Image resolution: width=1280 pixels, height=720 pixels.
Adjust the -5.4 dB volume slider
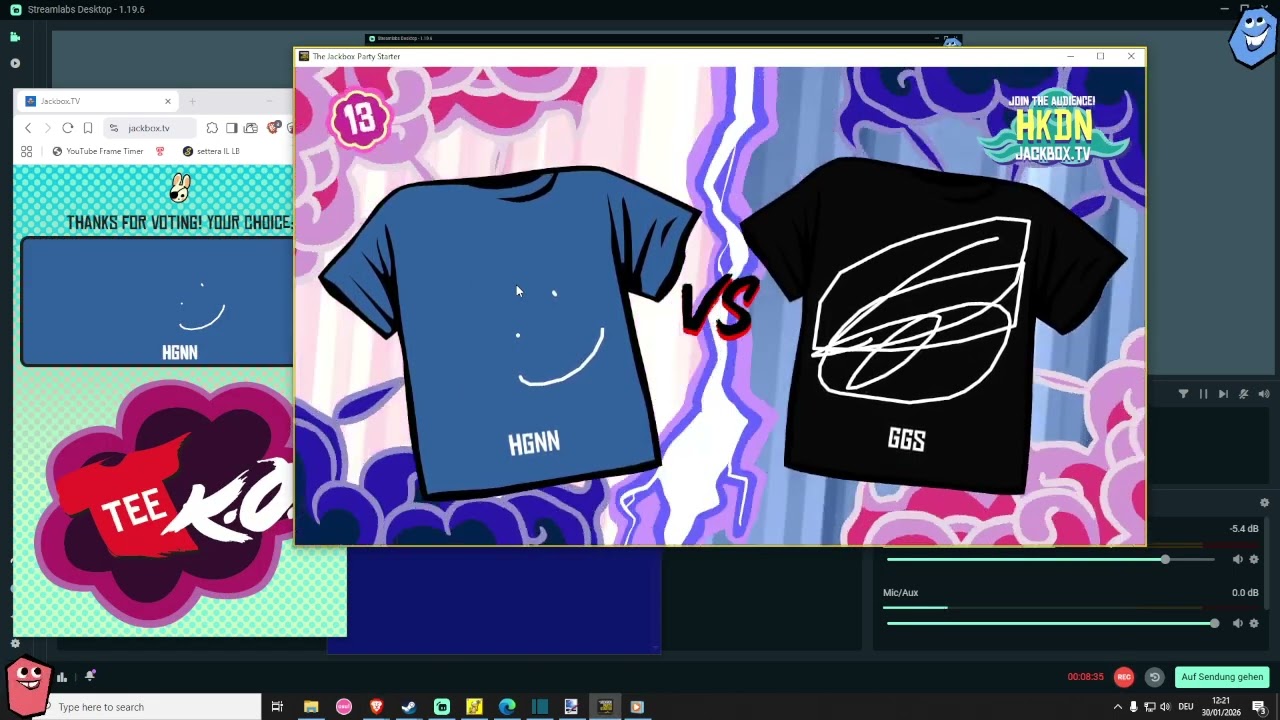(x=1050, y=559)
